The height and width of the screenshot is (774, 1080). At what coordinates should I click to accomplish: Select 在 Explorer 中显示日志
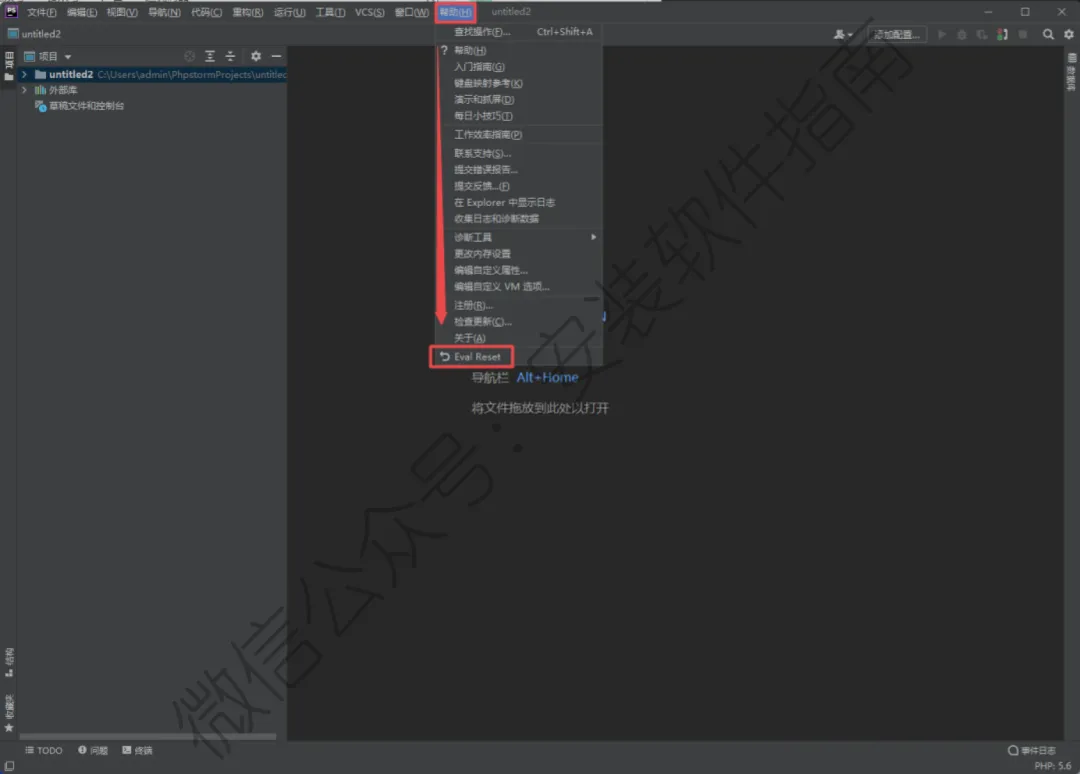519,202
